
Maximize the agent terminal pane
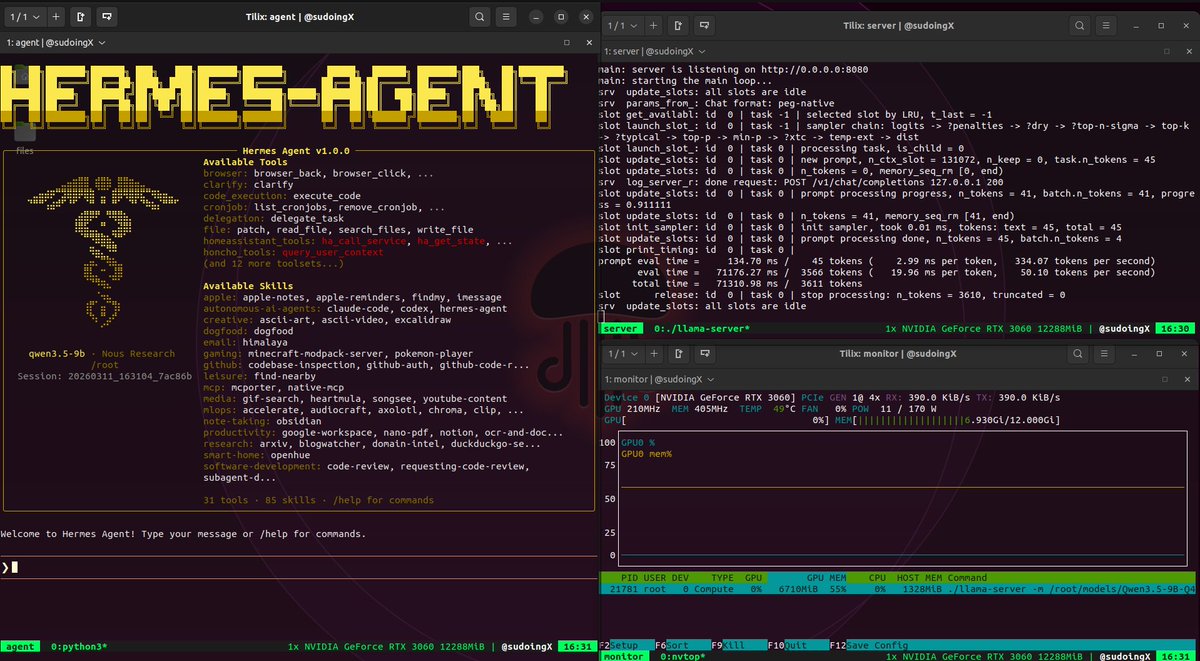click(566, 42)
